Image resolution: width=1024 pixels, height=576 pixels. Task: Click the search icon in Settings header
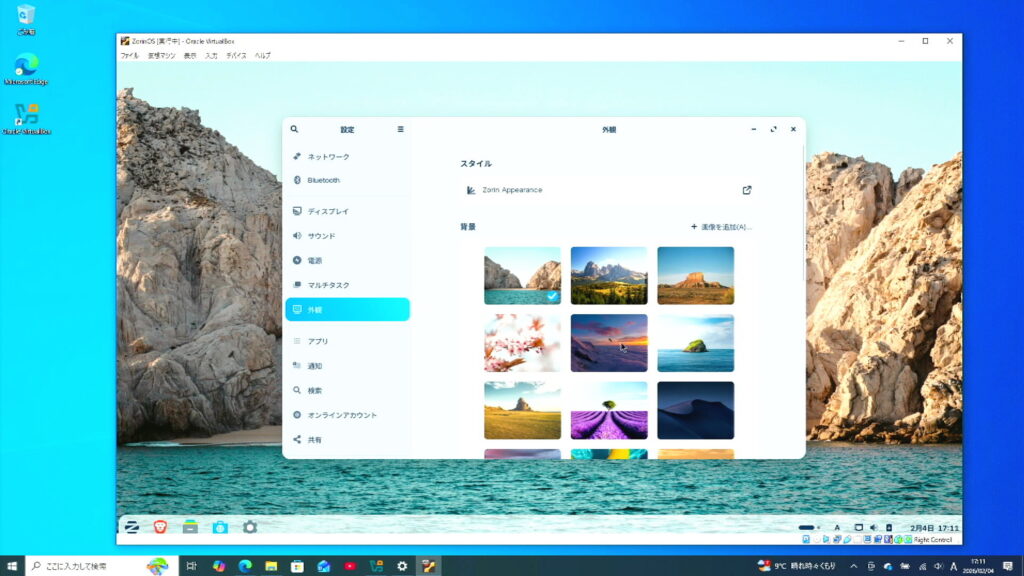(294, 129)
